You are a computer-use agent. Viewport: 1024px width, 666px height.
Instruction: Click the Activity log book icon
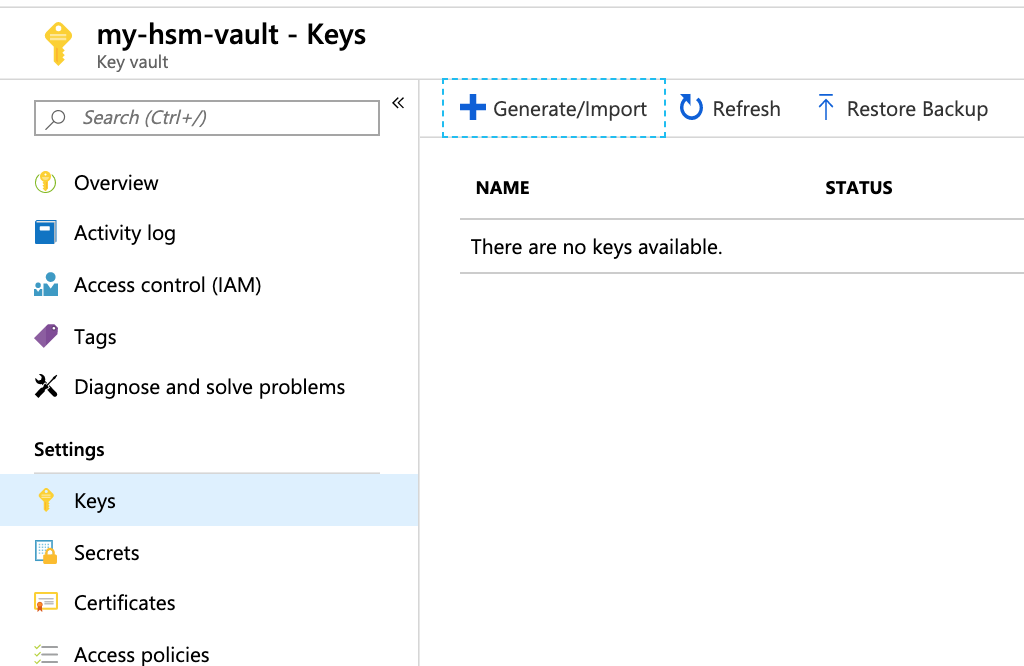click(46, 232)
